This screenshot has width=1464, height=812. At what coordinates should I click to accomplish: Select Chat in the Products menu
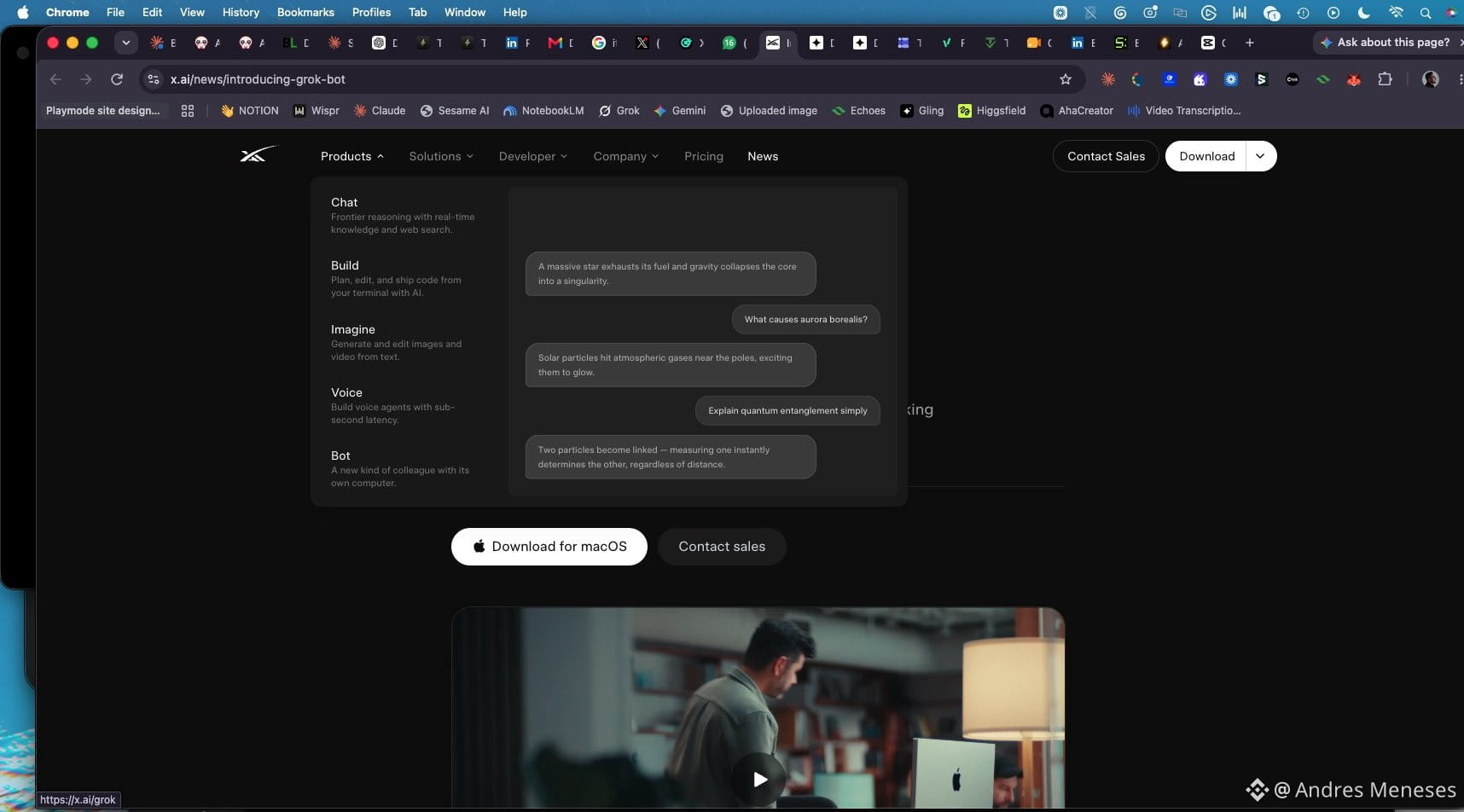404,215
